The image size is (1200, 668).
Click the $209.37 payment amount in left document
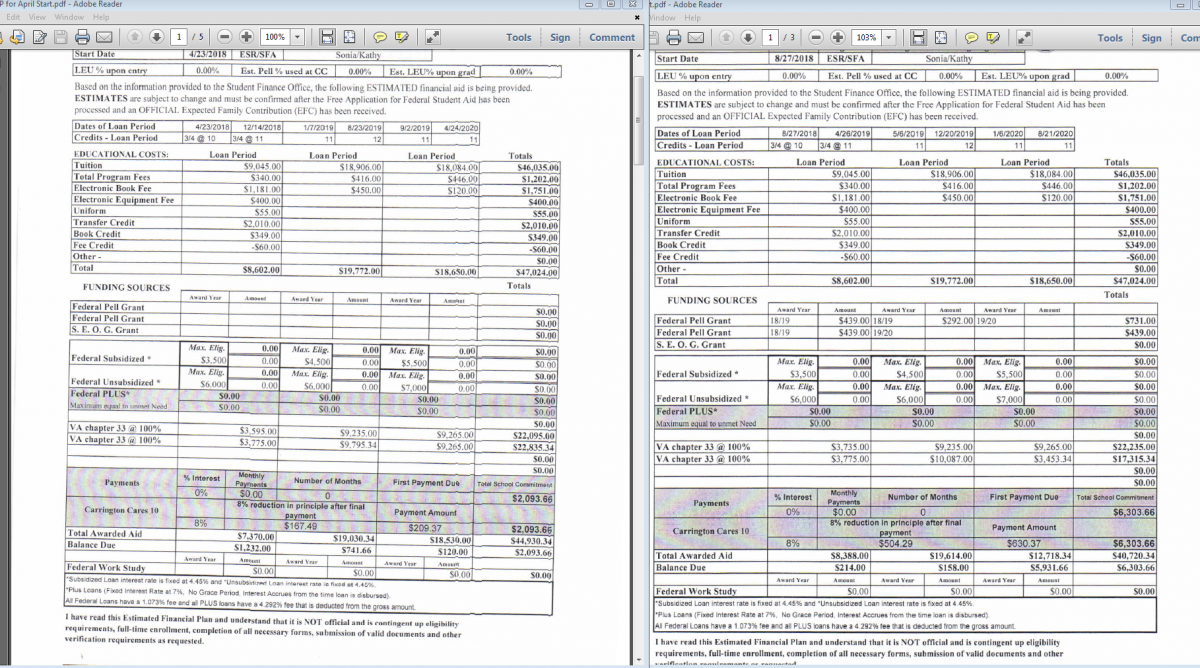[x=425, y=527]
